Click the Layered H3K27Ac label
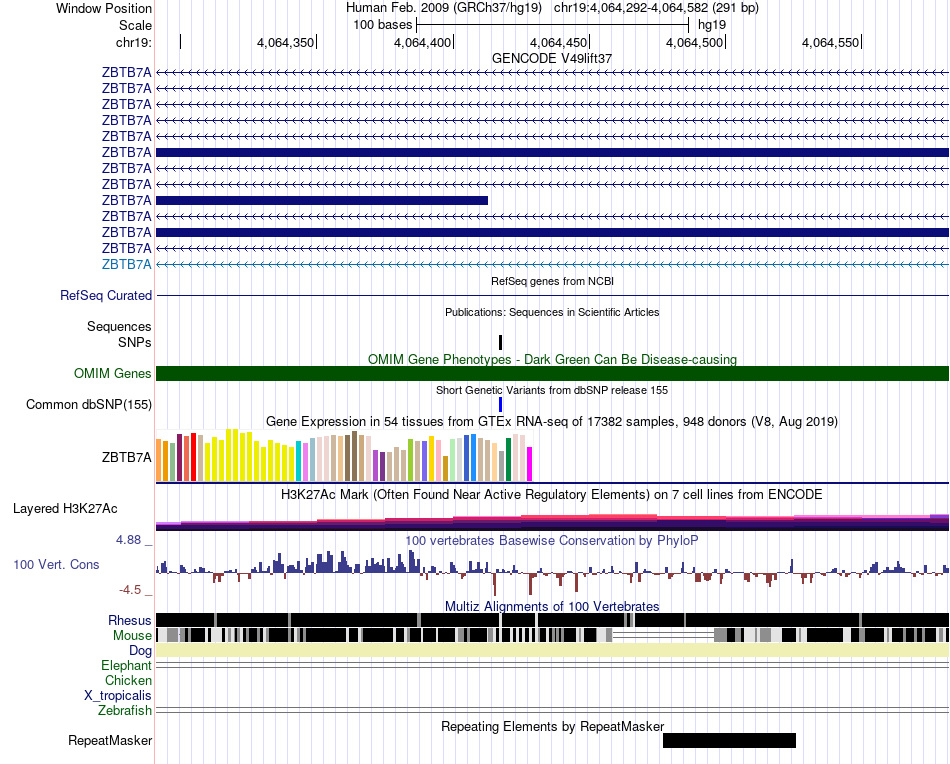The image size is (950, 764). click(65, 508)
